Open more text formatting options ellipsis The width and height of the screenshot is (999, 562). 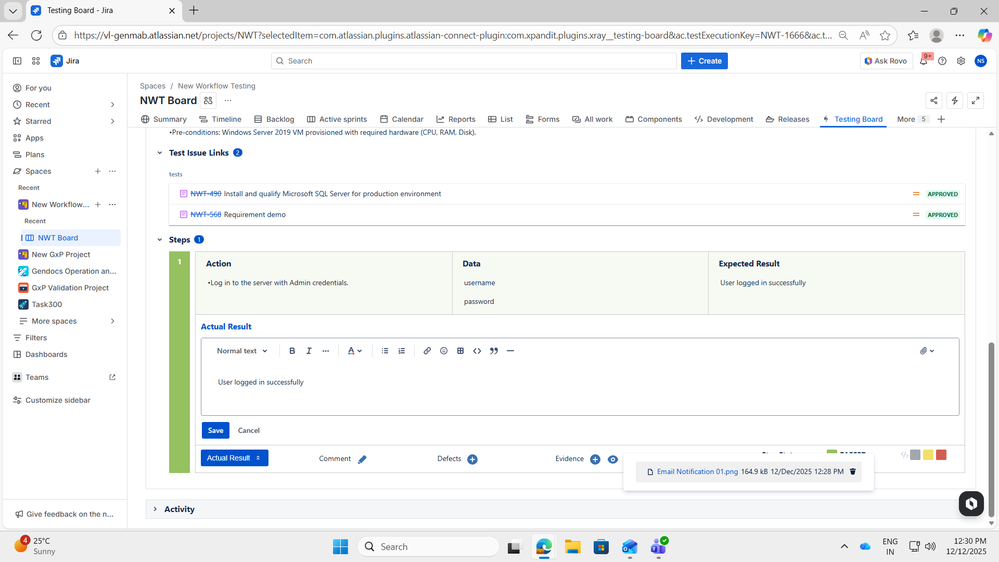[x=326, y=351]
